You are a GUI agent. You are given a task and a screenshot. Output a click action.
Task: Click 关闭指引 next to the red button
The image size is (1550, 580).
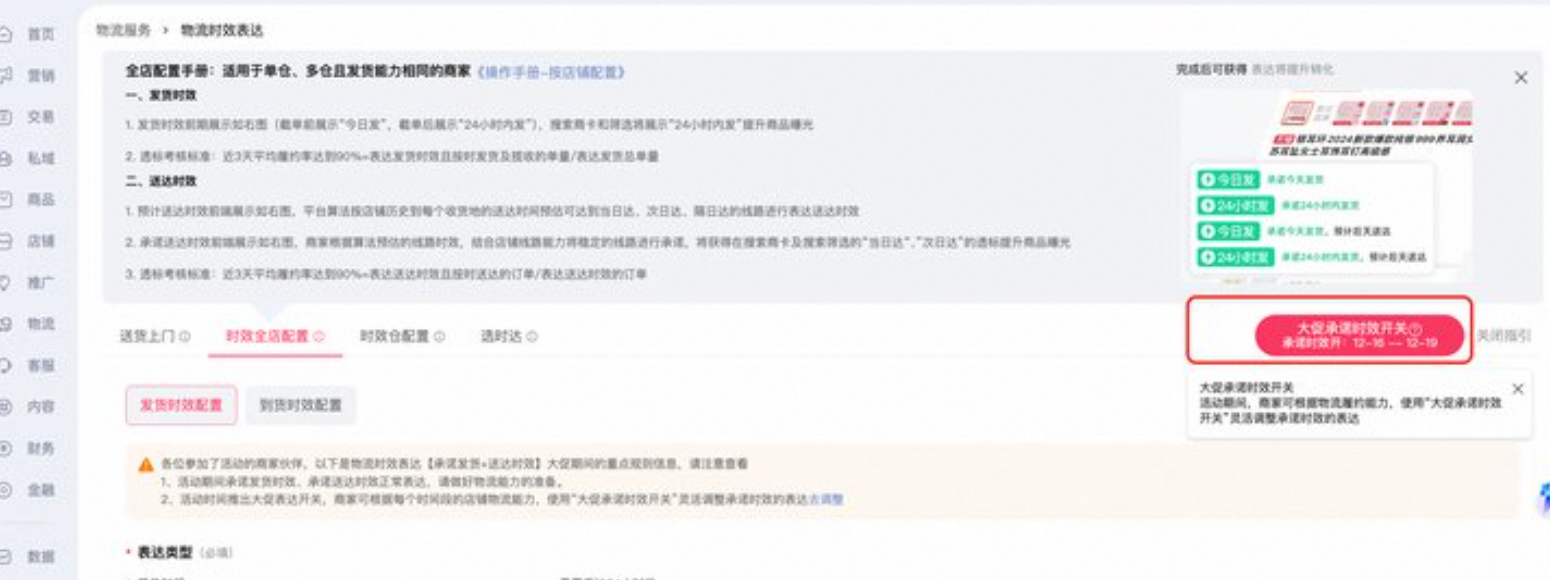(x=1504, y=336)
